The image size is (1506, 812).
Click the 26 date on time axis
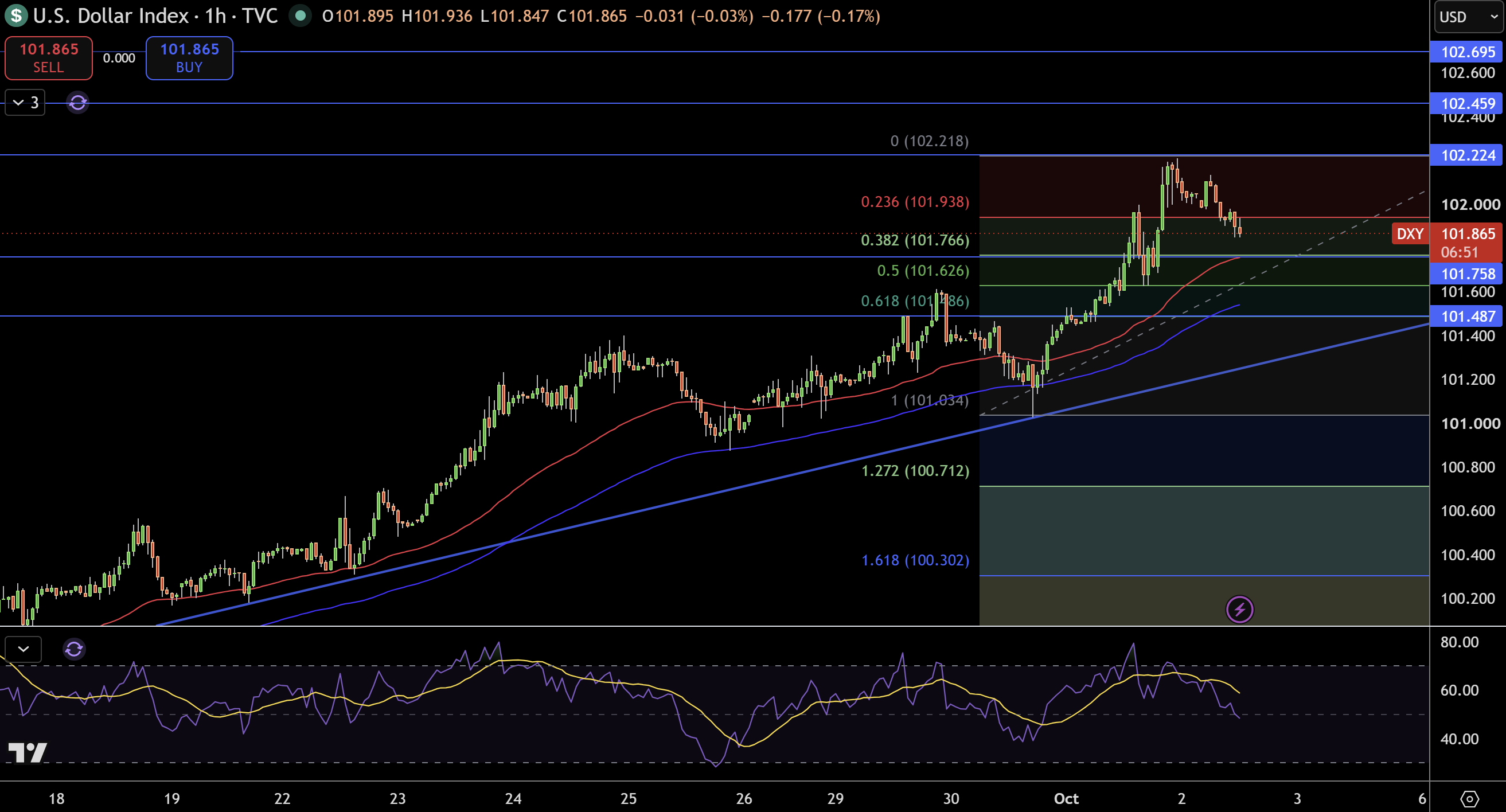(x=744, y=799)
